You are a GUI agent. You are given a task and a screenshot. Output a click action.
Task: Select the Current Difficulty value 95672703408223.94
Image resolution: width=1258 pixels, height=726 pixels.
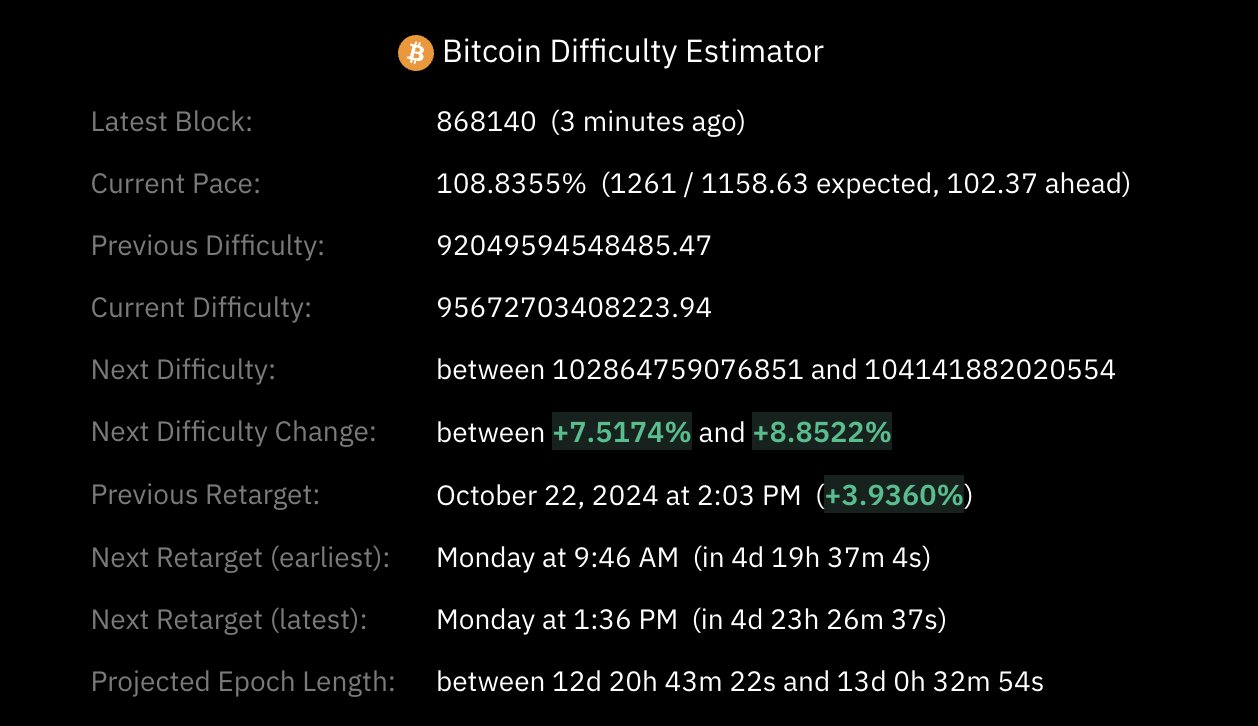pos(574,309)
